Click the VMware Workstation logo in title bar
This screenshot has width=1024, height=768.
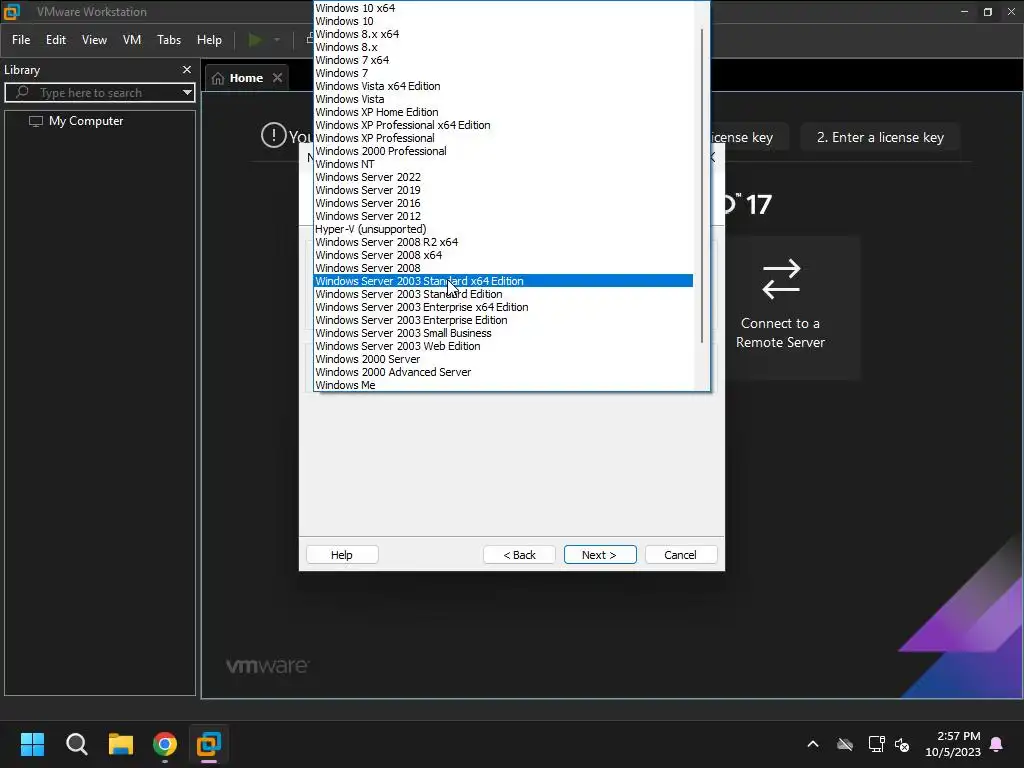tap(12, 12)
